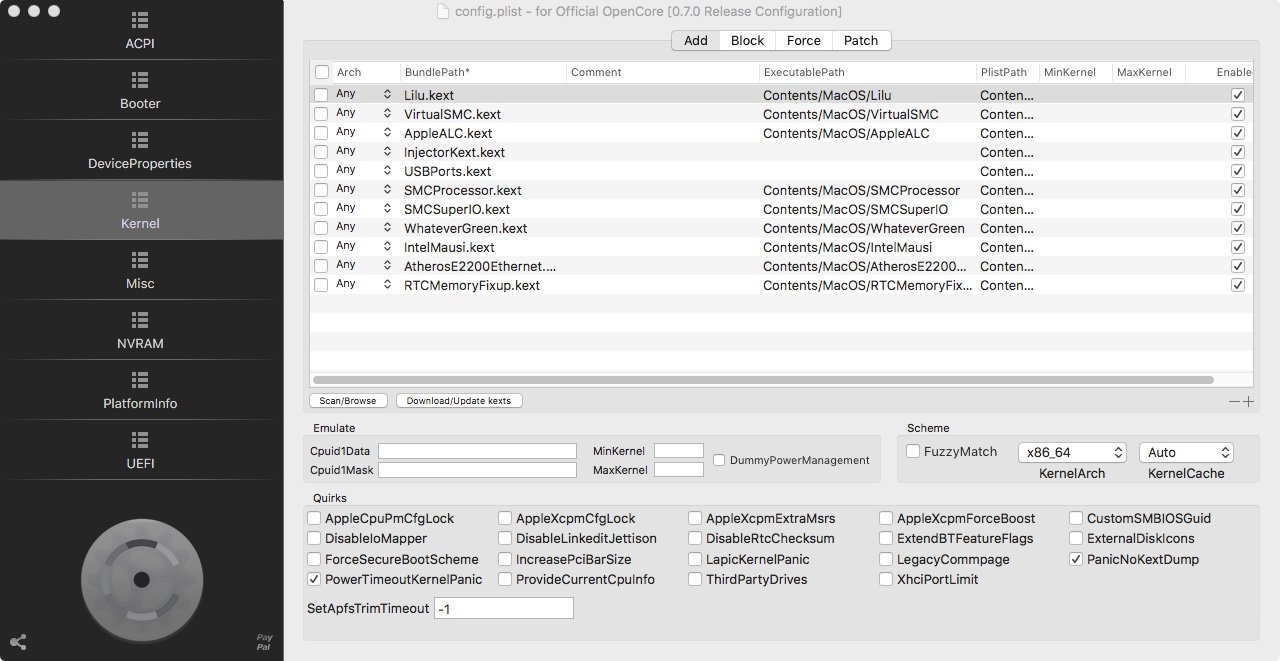Image resolution: width=1280 pixels, height=661 pixels.
Task: Open the ACPI section in sidebar
Action: (x=140, y=31)
